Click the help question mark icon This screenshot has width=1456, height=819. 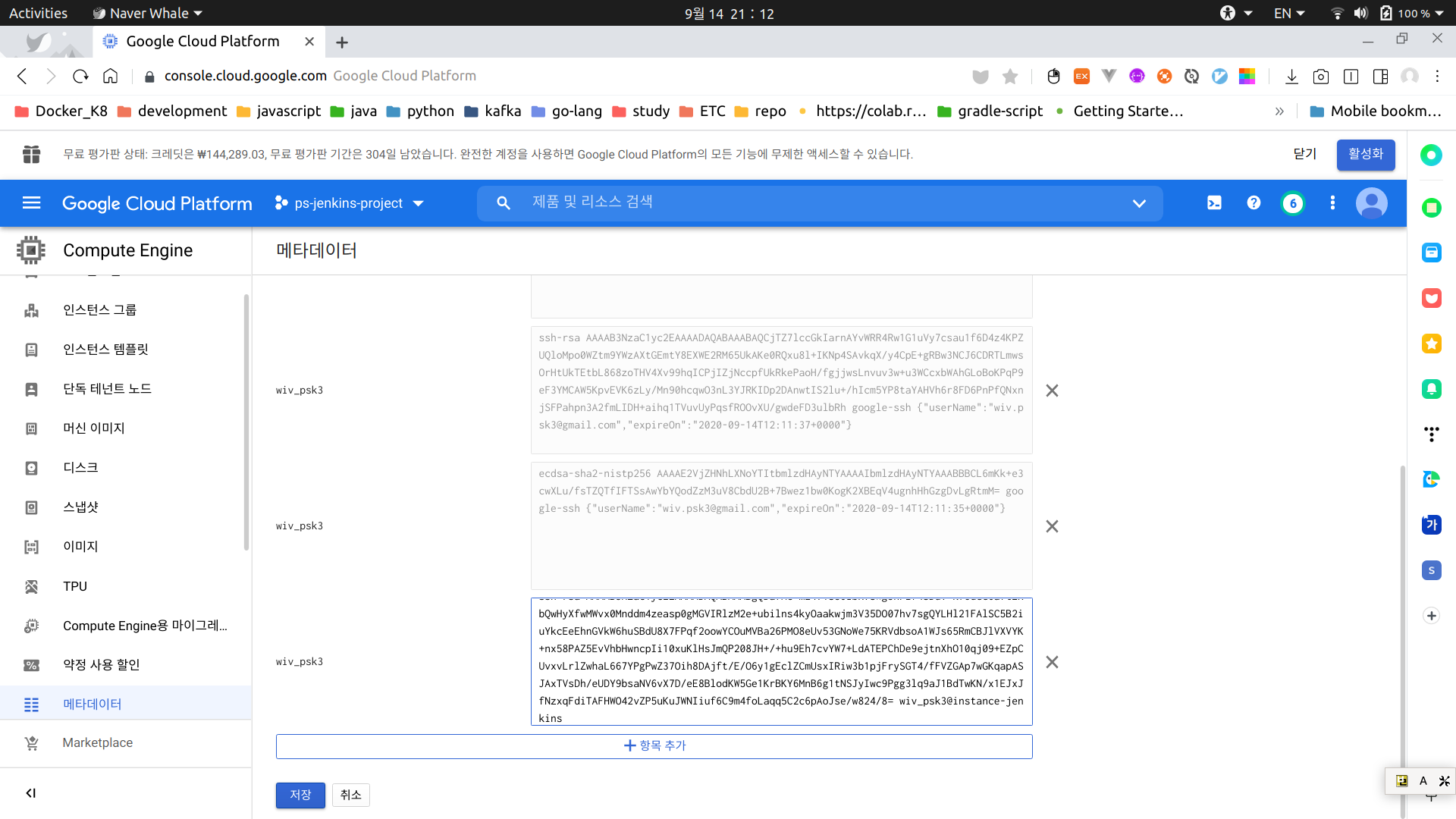[1254, 202]
